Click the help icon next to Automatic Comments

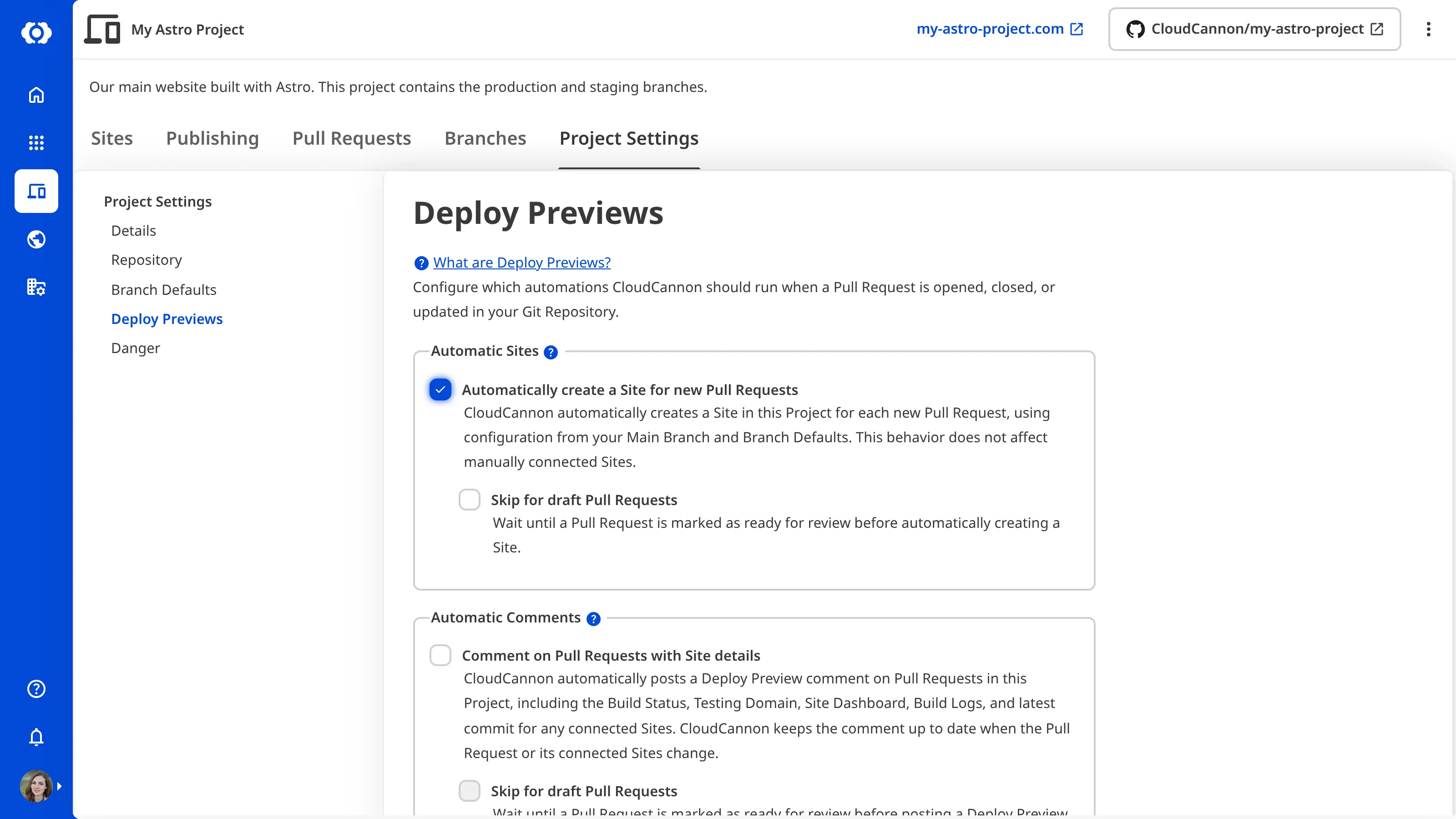(x=593, y=619)
